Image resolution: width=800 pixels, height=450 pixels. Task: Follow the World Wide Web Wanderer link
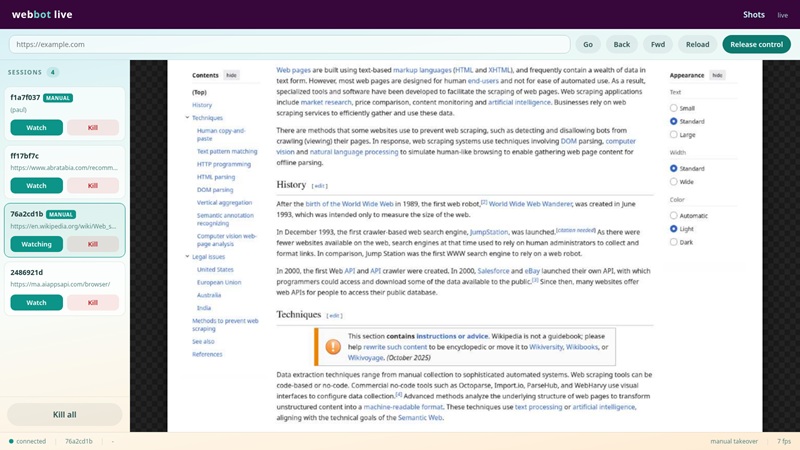530,204
